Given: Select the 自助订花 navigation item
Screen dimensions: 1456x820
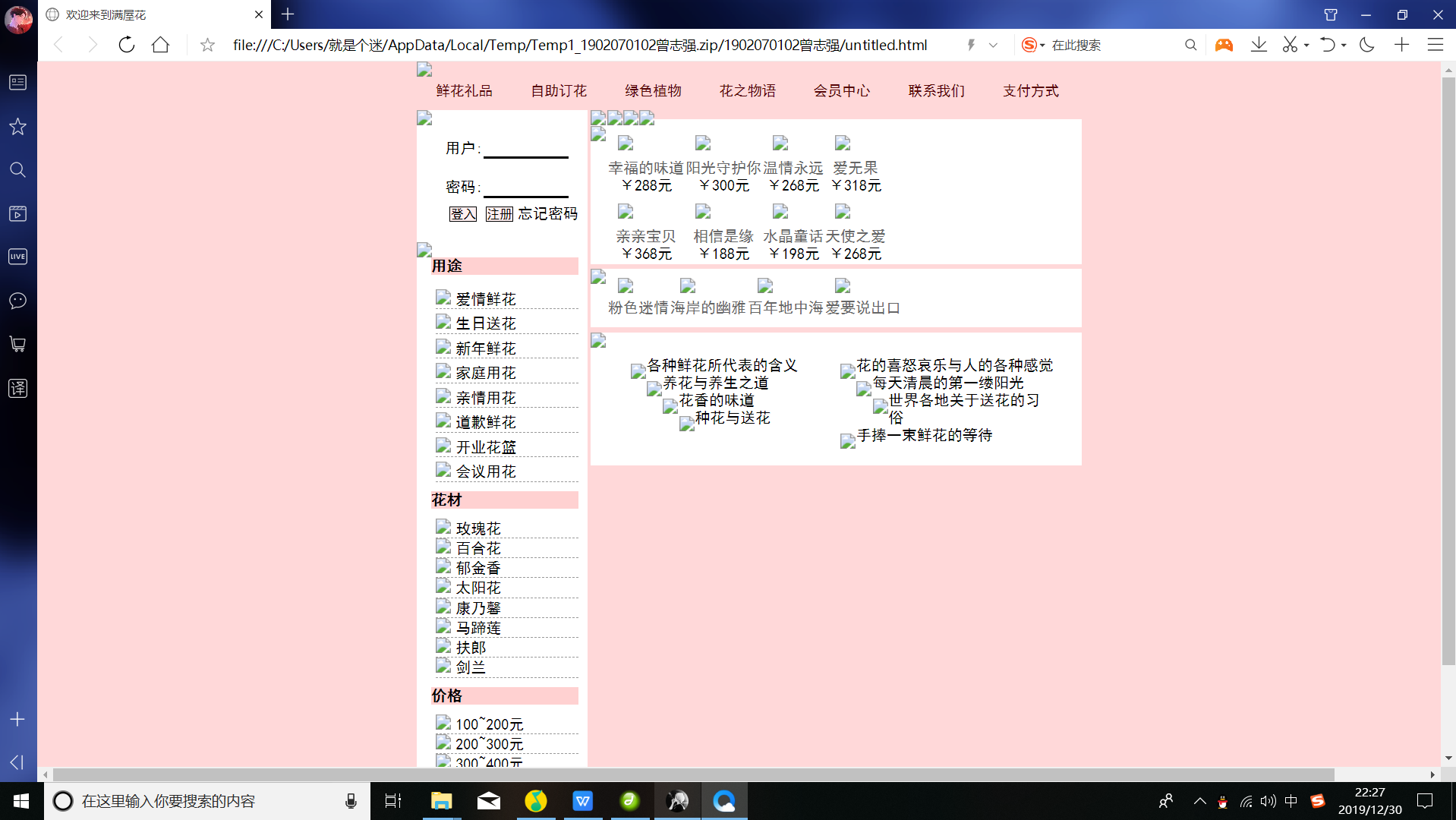Looking at the screenshot, I should pos(559,91).
